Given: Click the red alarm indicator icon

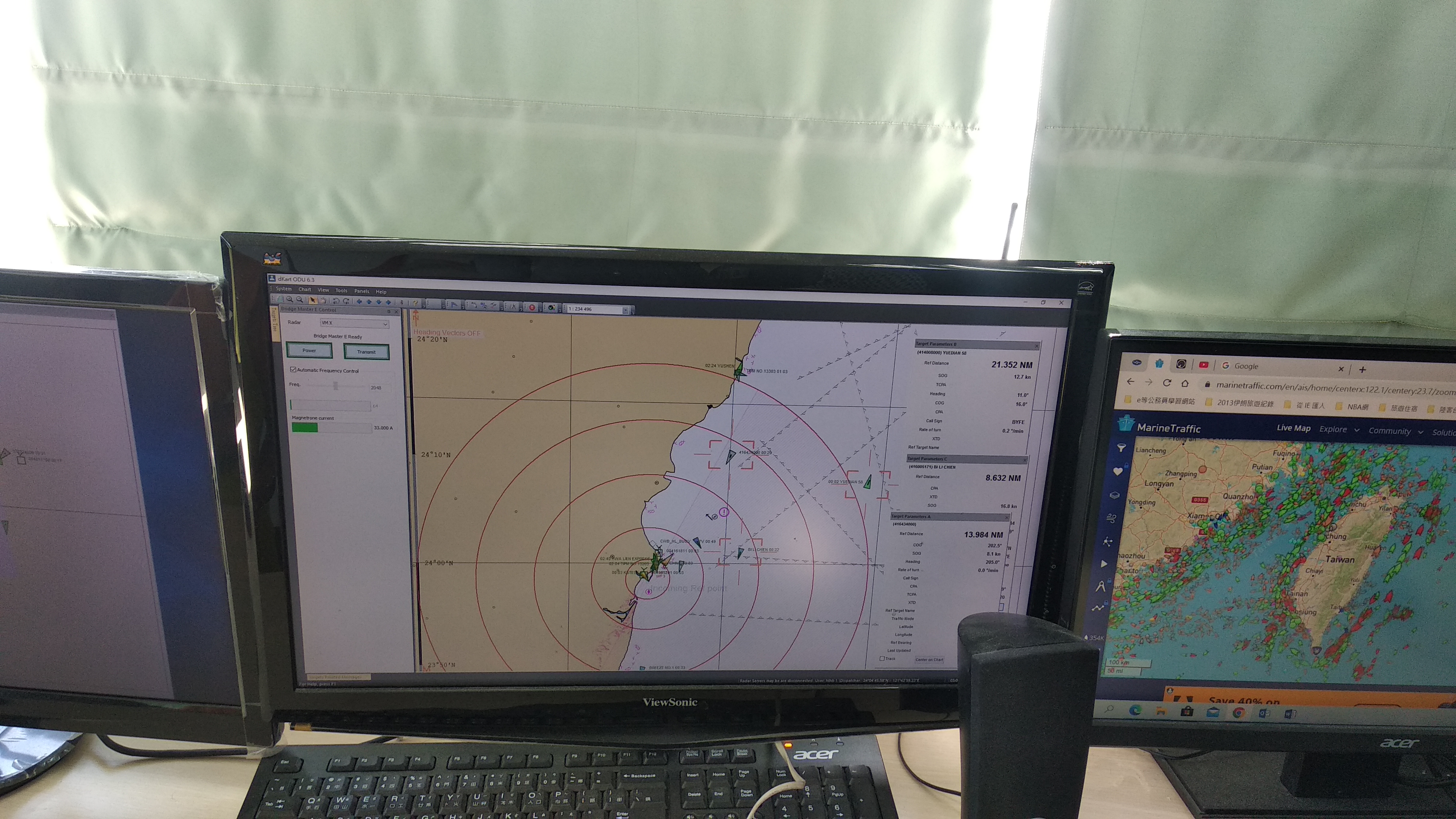Looking at the screenshot, I should pyautogui.click(x=532, y=308).
